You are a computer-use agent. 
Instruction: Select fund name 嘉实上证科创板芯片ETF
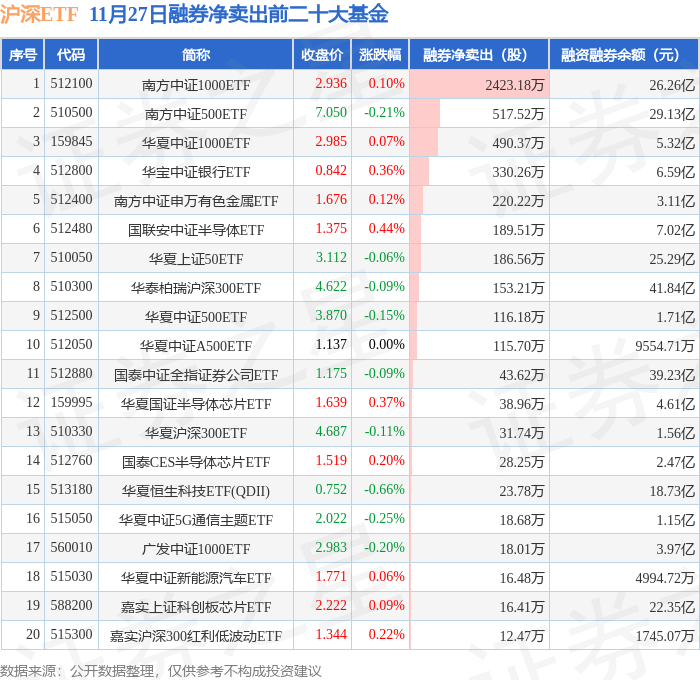[196, 607]
